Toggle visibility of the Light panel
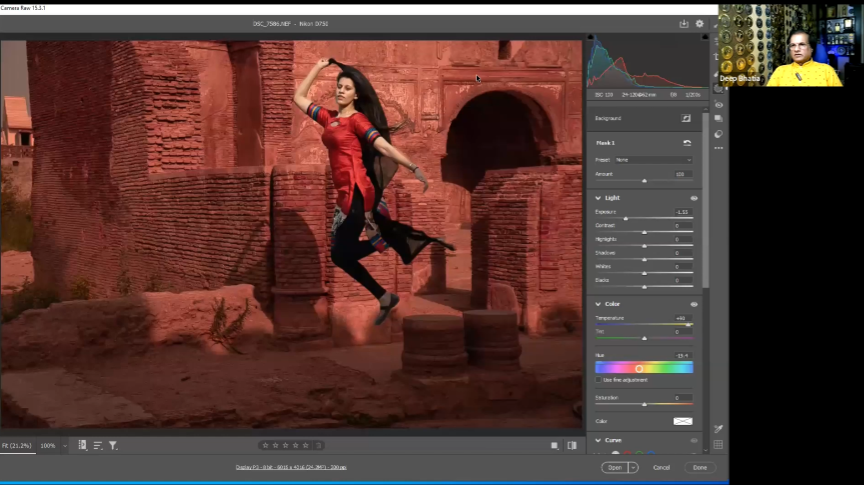This screenshot has width=864, height=485. (693, 198)
